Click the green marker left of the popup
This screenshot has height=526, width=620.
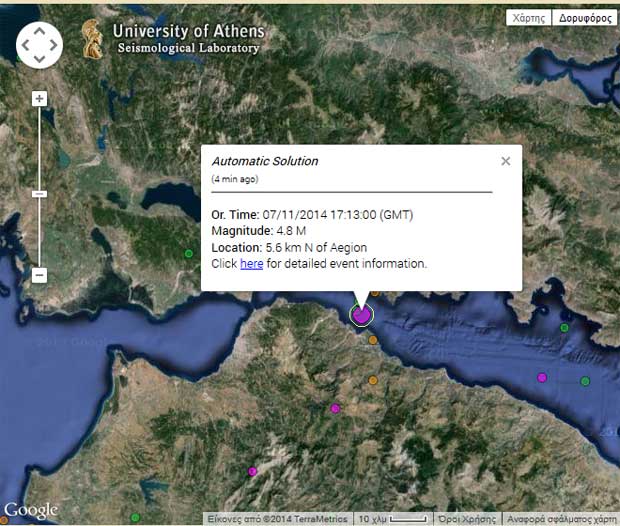click(x=189, y=254)
